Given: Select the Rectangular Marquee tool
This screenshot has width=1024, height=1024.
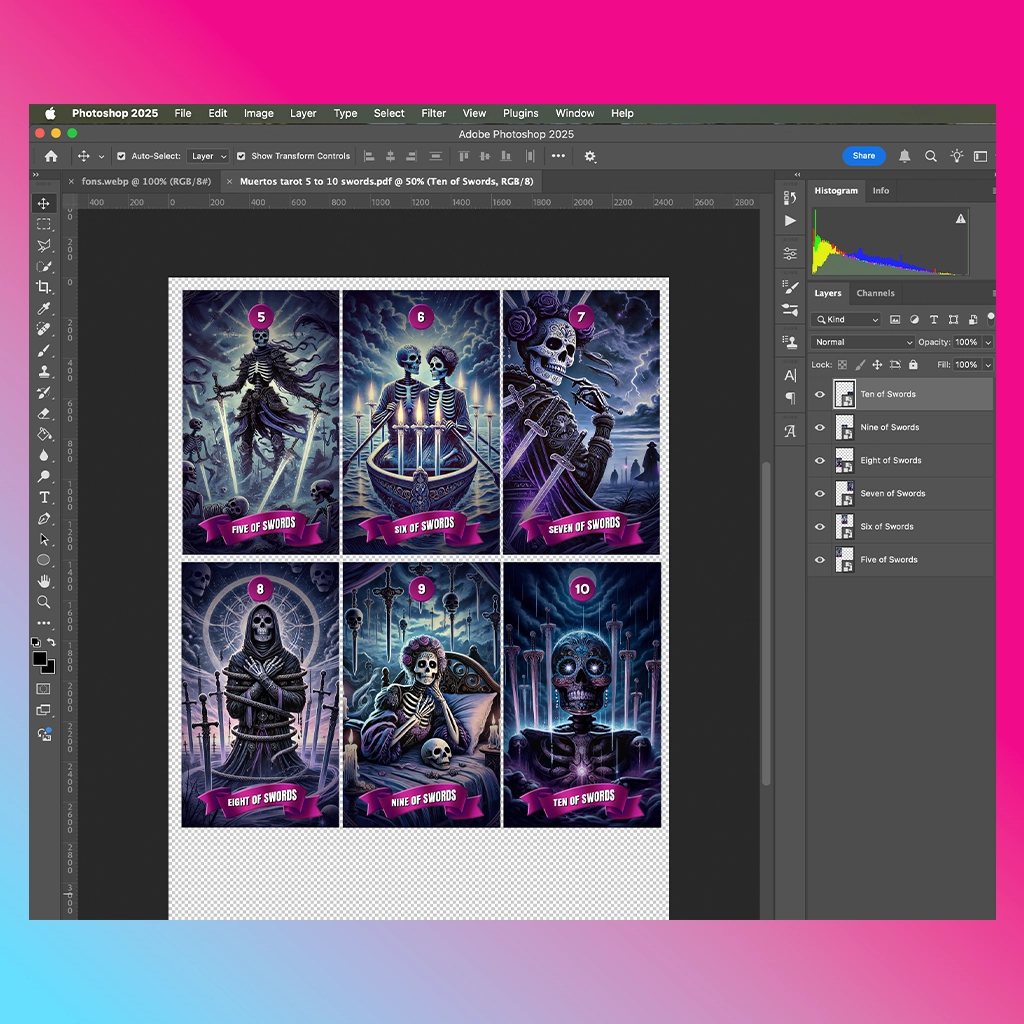Looking at the screenshot, I should tap(44, 224).
